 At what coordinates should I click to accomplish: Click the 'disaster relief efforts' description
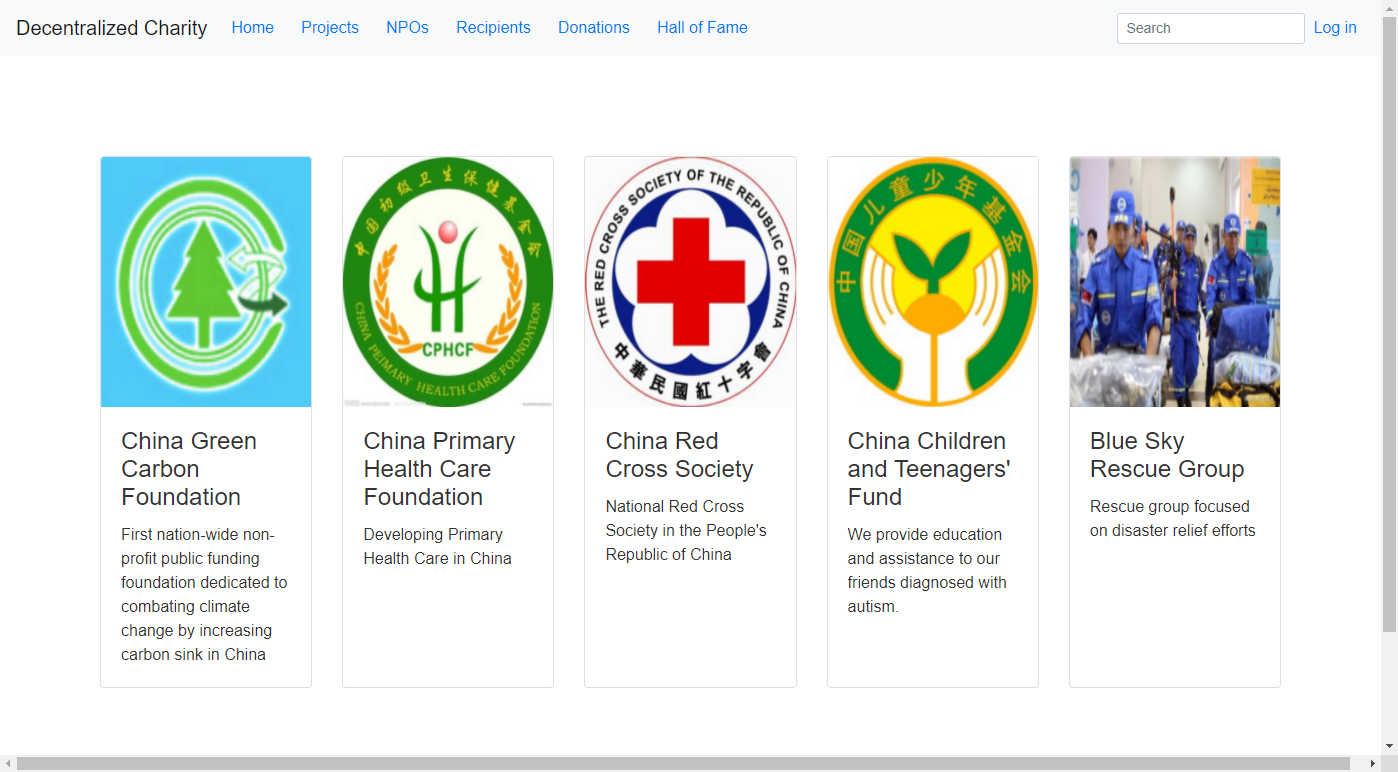[1173, 518]
